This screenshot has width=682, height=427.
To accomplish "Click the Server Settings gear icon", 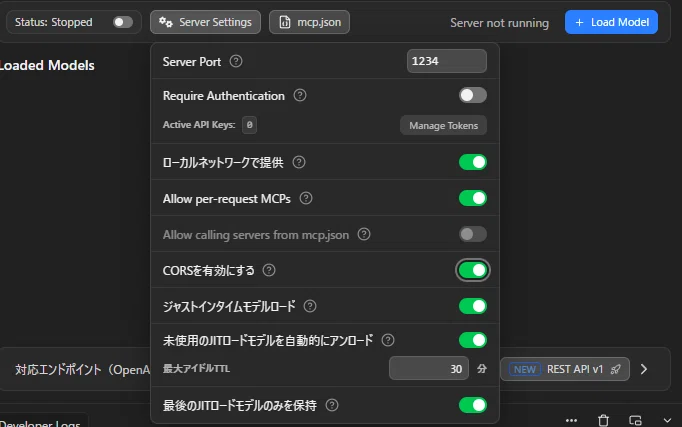I will (x=166, y=22).
